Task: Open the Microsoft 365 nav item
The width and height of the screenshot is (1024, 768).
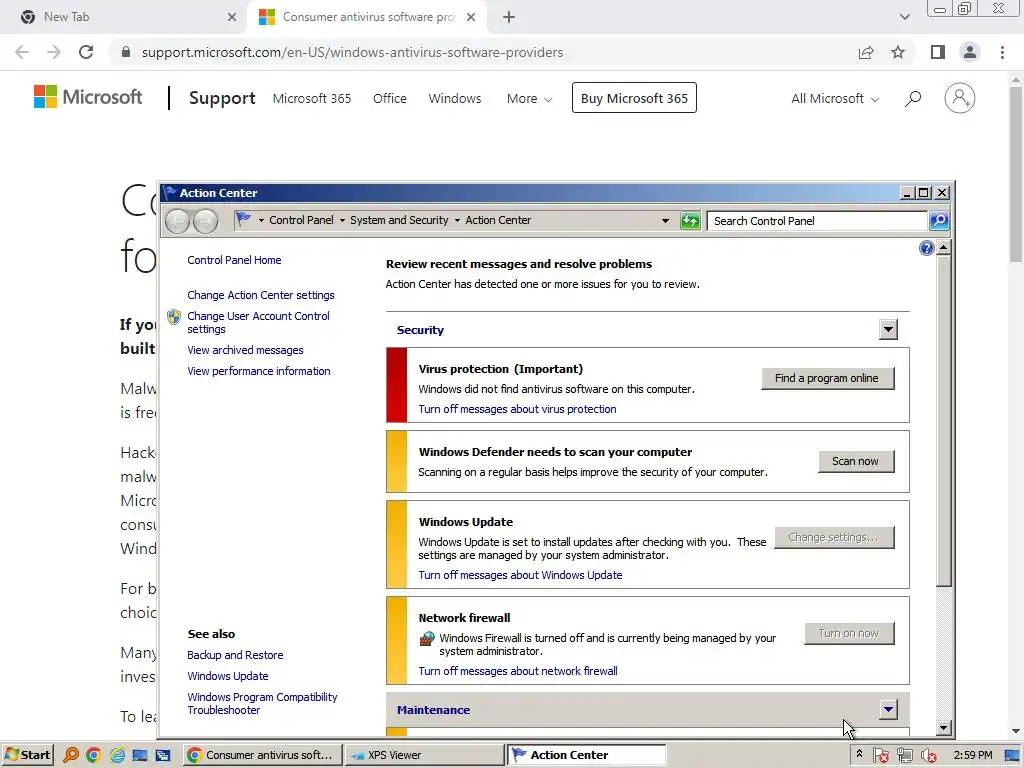Action: (x=312, y=99)
